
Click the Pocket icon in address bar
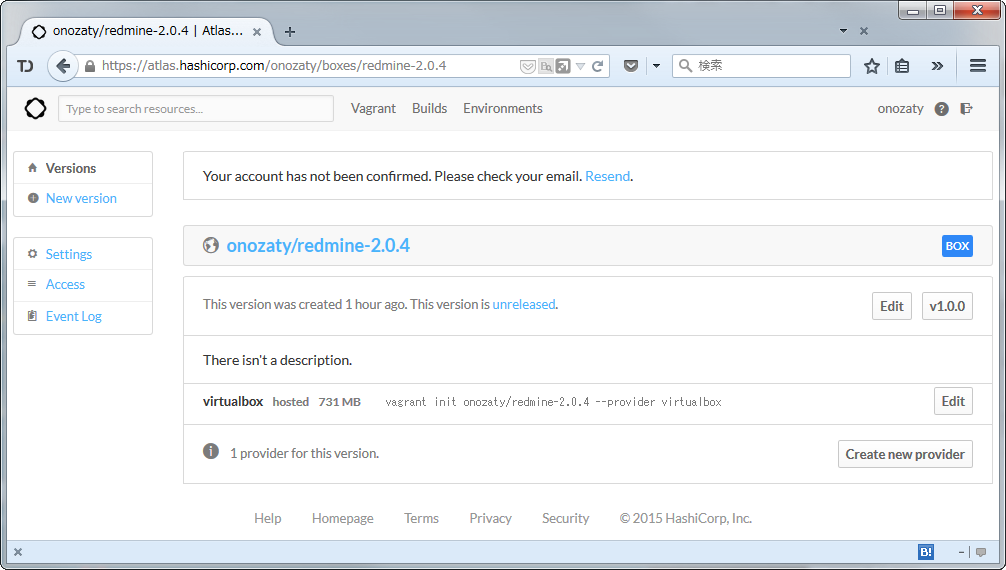(x=527, y=66)
